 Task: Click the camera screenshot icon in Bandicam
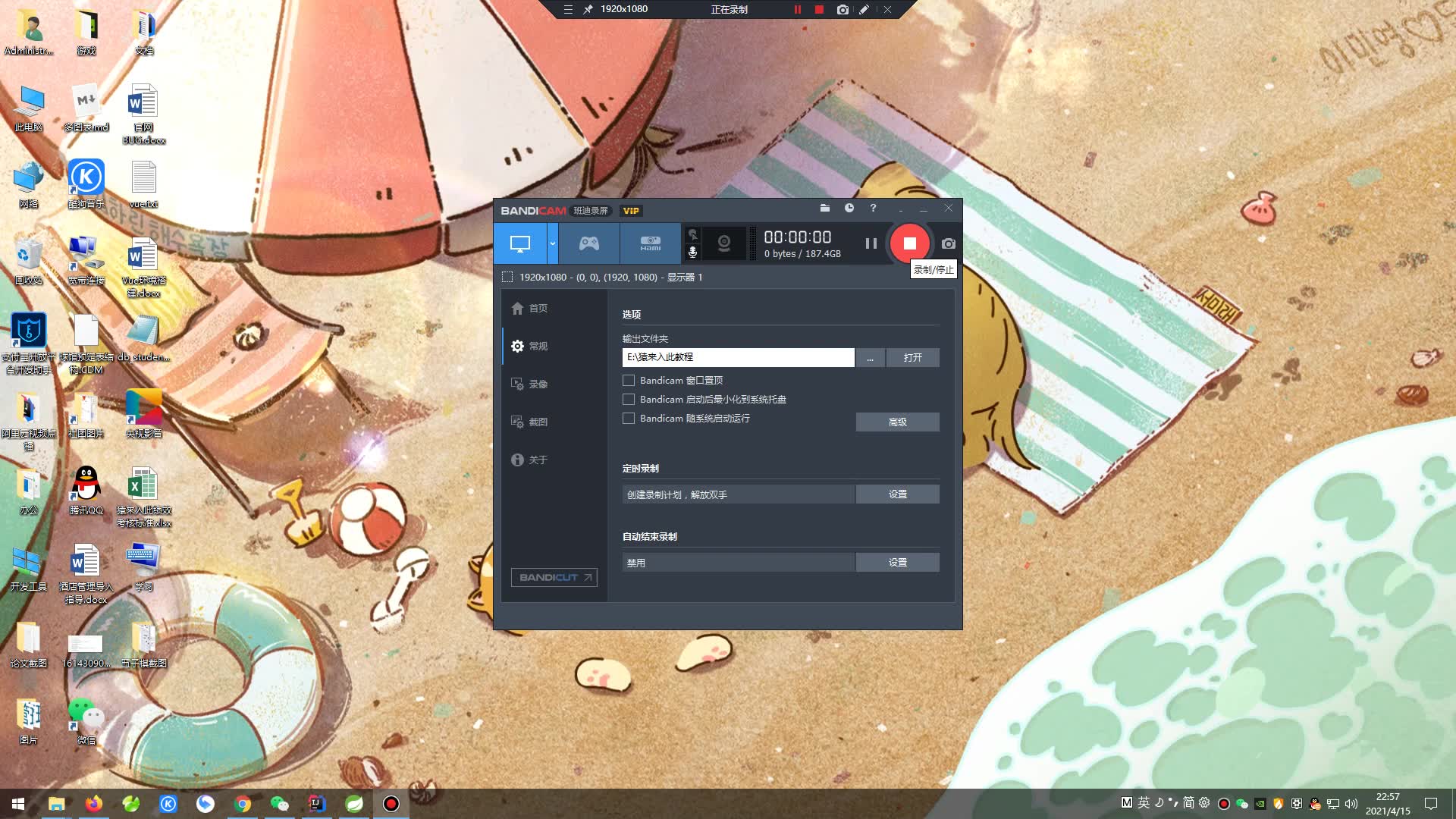tap(948, 243)
